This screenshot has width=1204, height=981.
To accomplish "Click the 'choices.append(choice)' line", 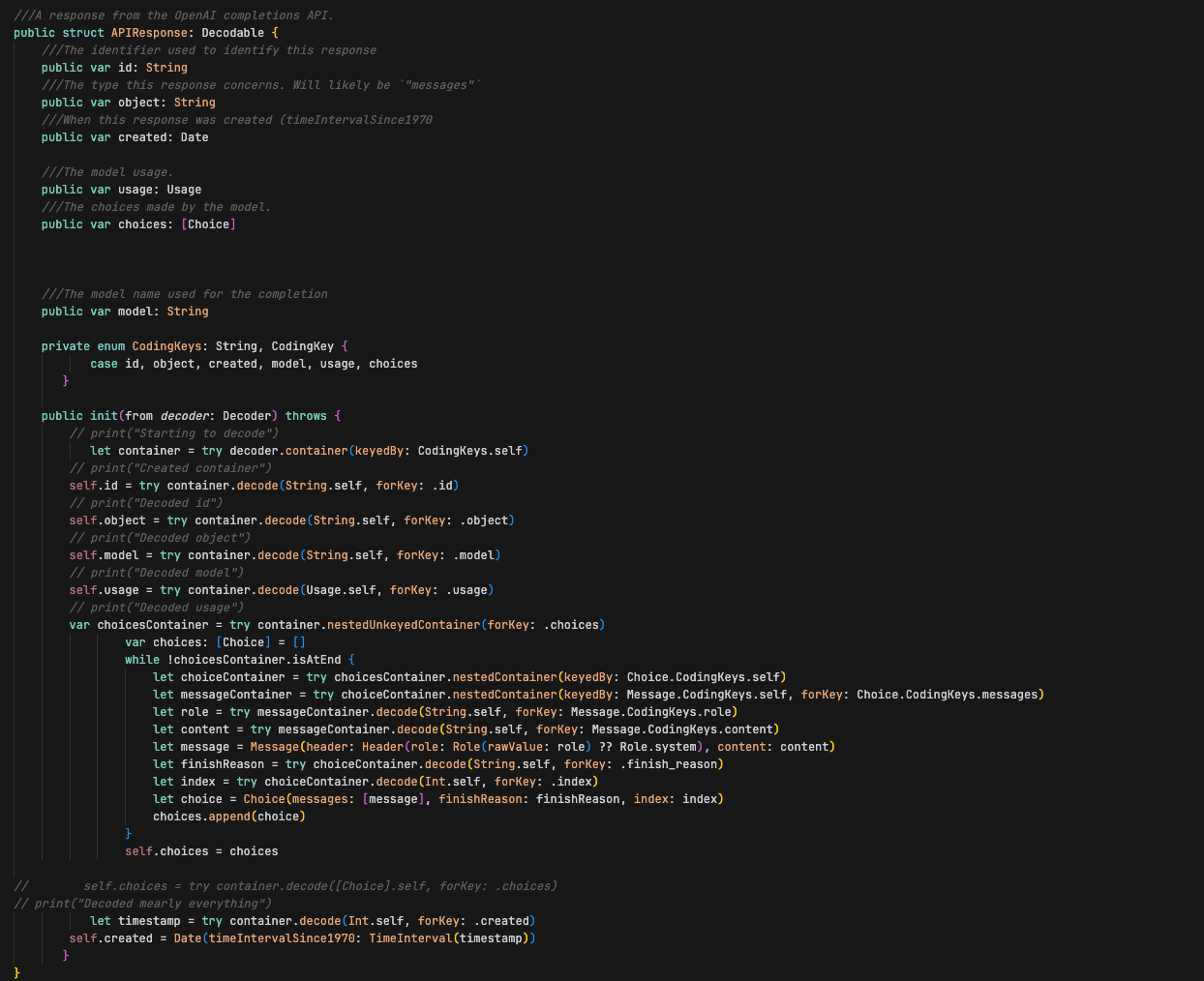I will pyautogui.click(x=229, y=817).
